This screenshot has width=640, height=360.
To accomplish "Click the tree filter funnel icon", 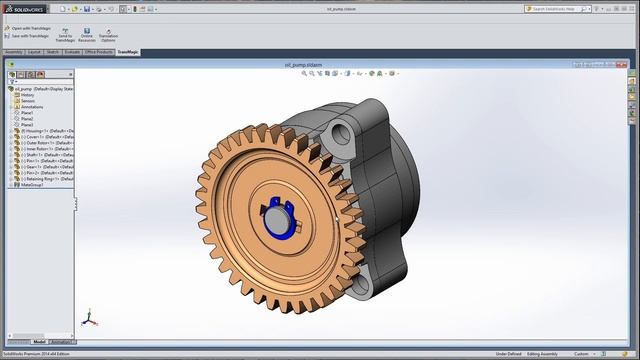I will click(x=12, y=82).
